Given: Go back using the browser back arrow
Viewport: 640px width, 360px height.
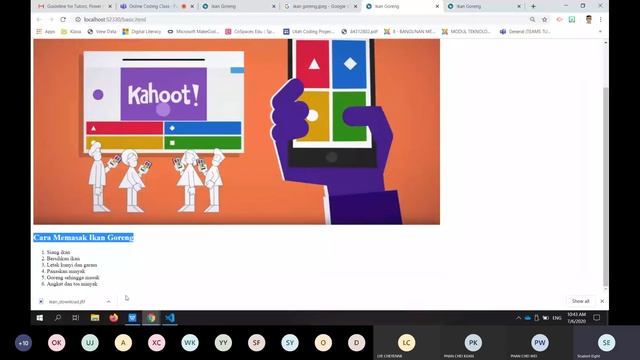Looking at the screenshot, I should 39,19.
